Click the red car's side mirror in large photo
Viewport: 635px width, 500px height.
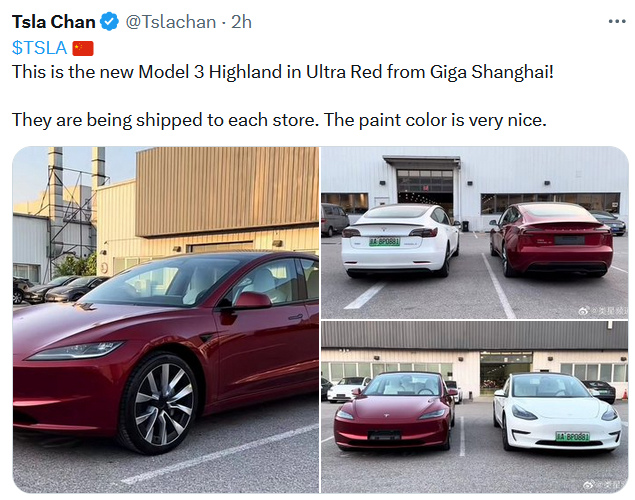250,299
